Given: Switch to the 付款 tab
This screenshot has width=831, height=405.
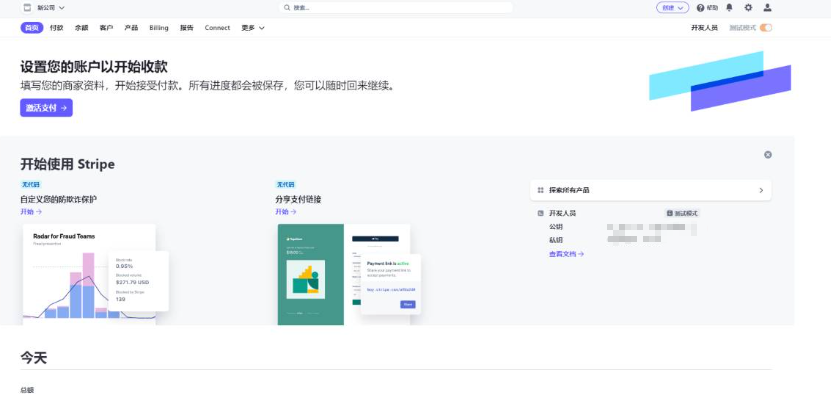Looking at the screenshot, I should click(x=57, y=28).
